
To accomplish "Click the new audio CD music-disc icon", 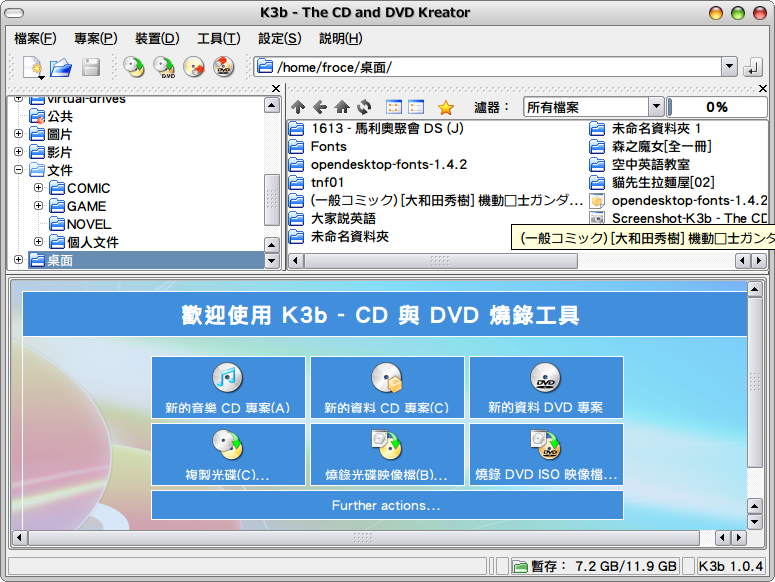I will (x=227, y=377).
